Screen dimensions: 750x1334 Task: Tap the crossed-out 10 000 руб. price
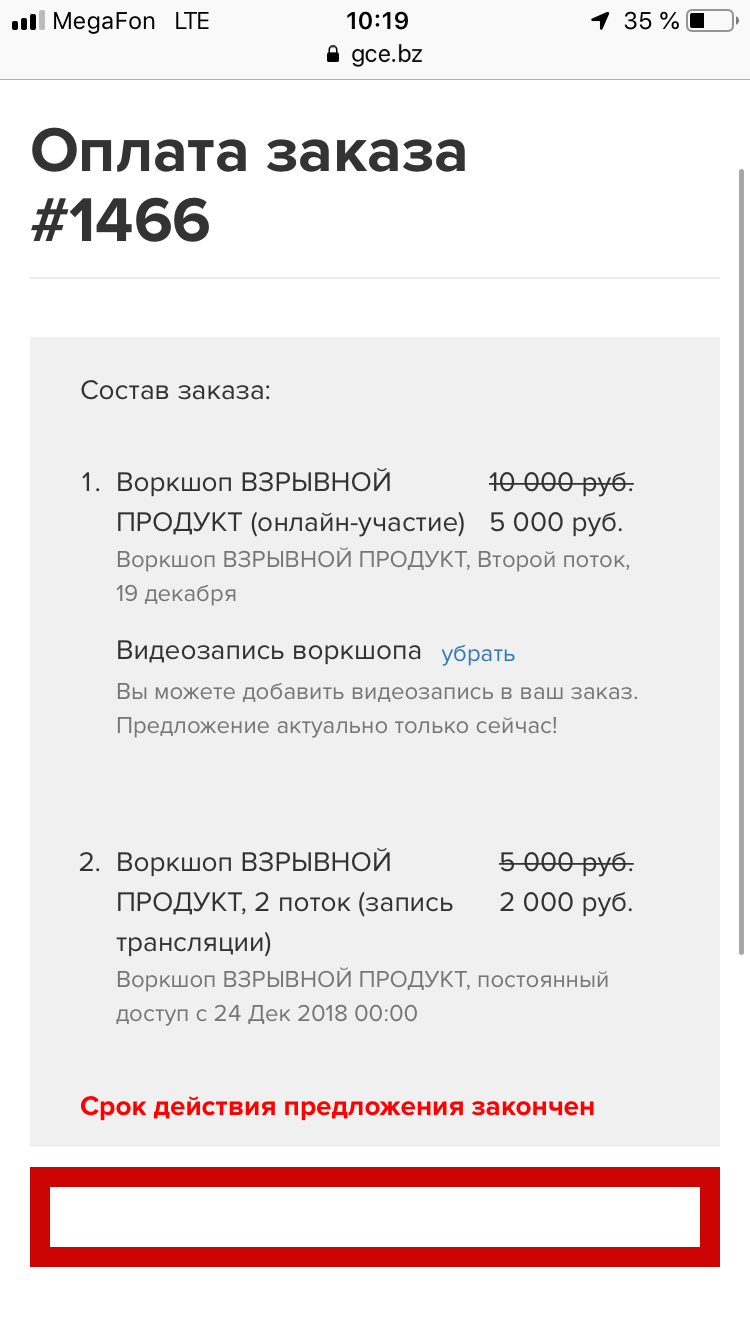(x=561, y=483)
